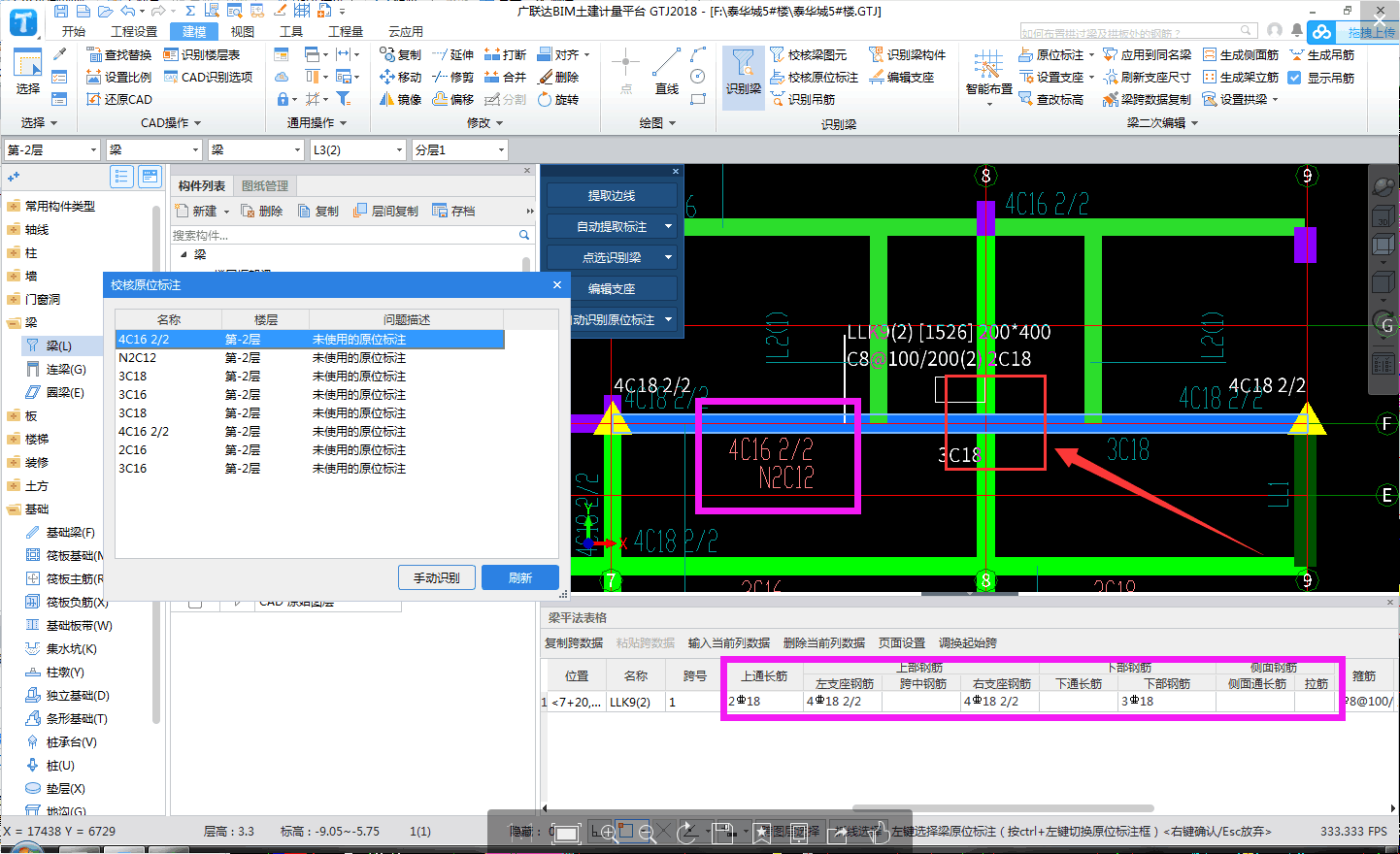Switch to the 图纸管理 tab
This screenshot has height=854, width=1400.
point(265,185)
